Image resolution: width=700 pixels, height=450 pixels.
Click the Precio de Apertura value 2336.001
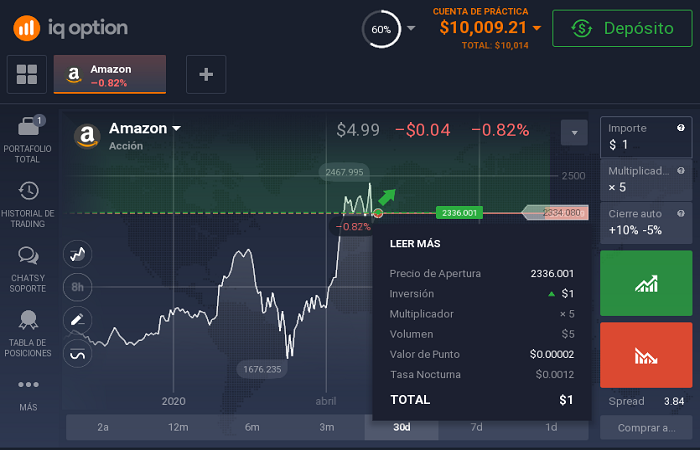(552, 274)
